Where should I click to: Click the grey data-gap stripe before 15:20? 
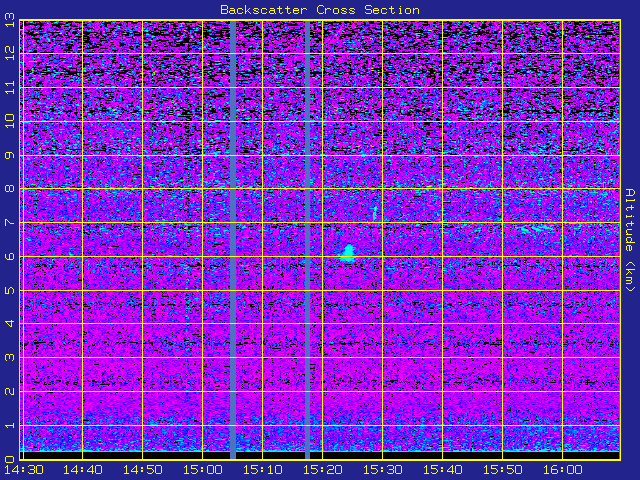307,240
